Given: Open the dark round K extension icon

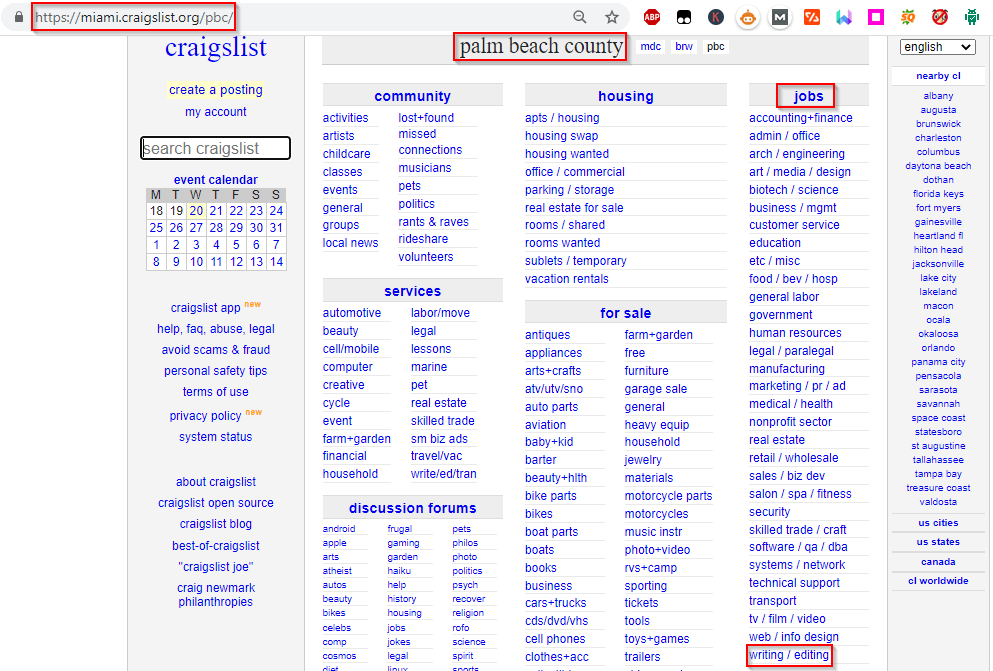Looking at the screenshot, I should click(716, 17).
